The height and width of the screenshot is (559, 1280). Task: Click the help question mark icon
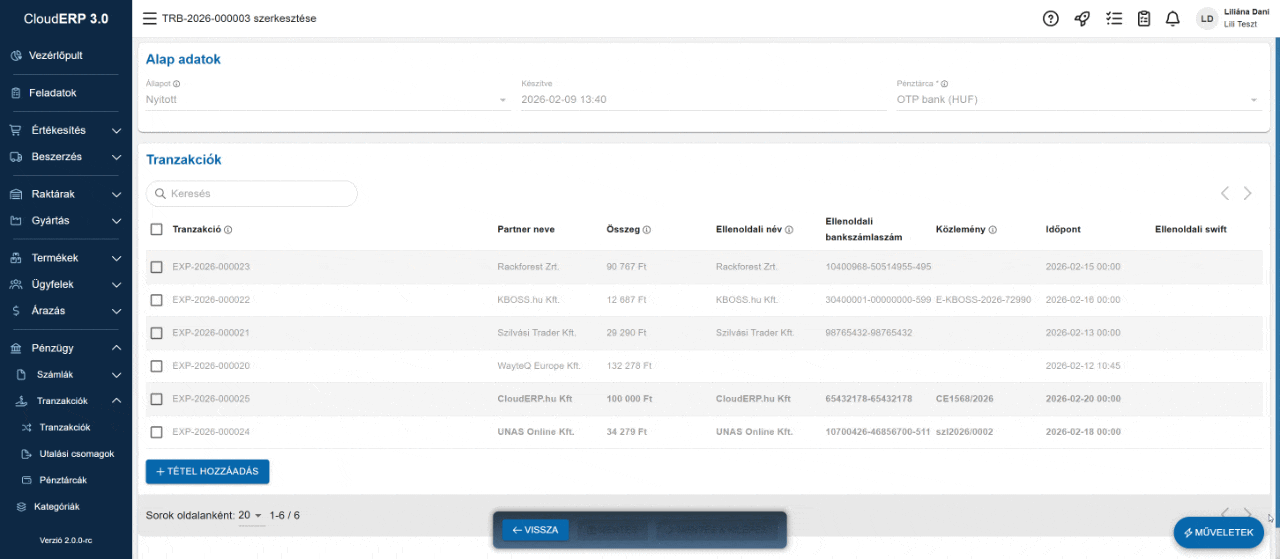(1050, 18)
